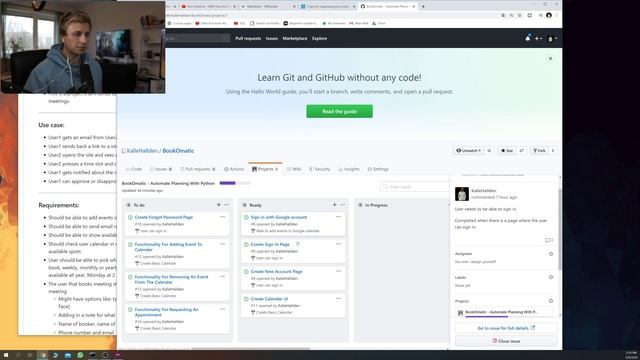Image resolution: width=640 pixels, height=360 pixels.
Task: Open menu for Adding Event To Calendar card
Action: [222, 244]
